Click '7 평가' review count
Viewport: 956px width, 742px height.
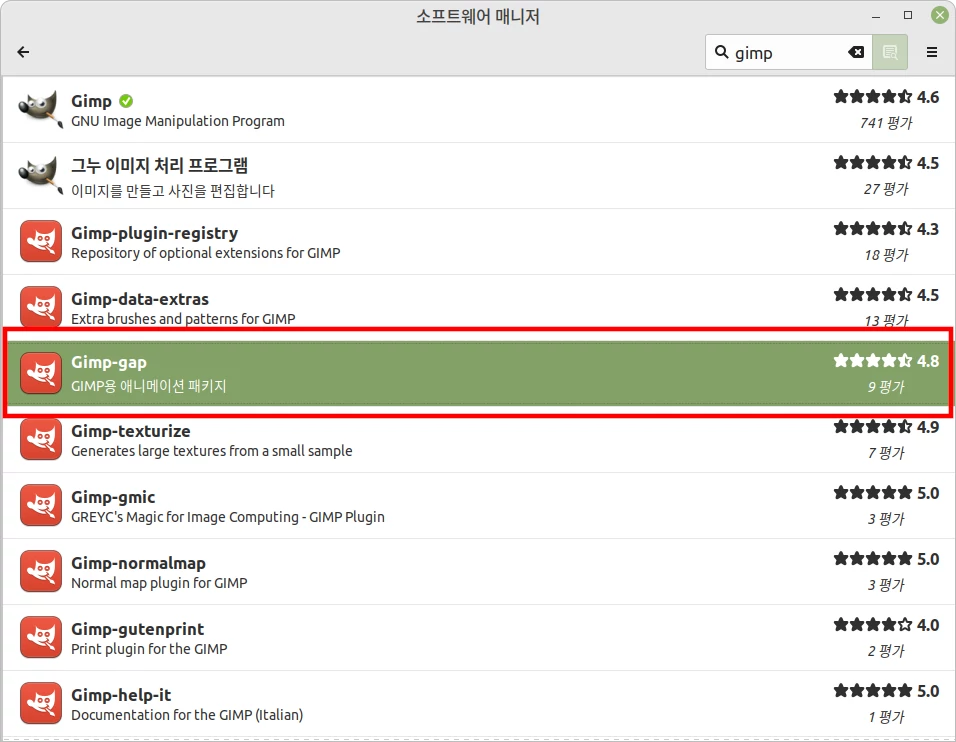(x=886, y=453)
